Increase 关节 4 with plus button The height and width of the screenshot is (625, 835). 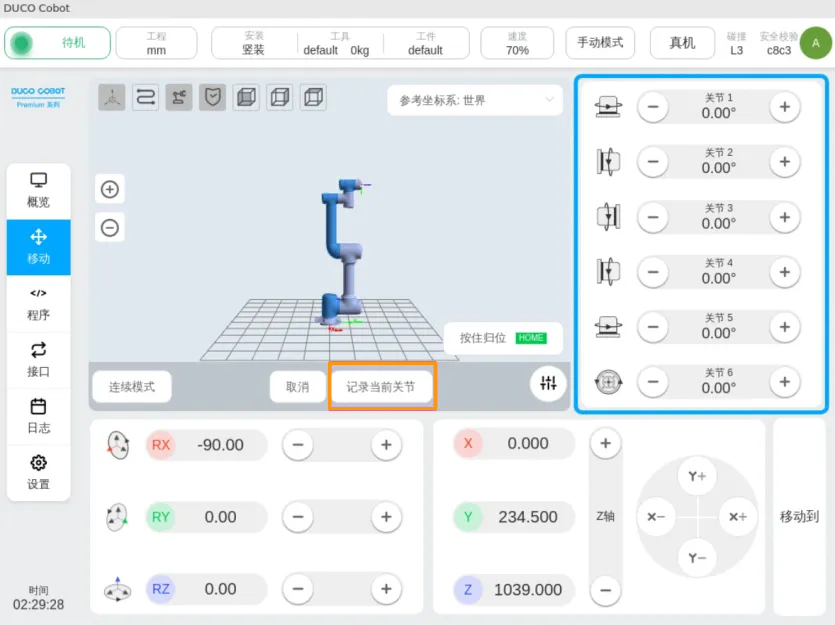[784, 272]
